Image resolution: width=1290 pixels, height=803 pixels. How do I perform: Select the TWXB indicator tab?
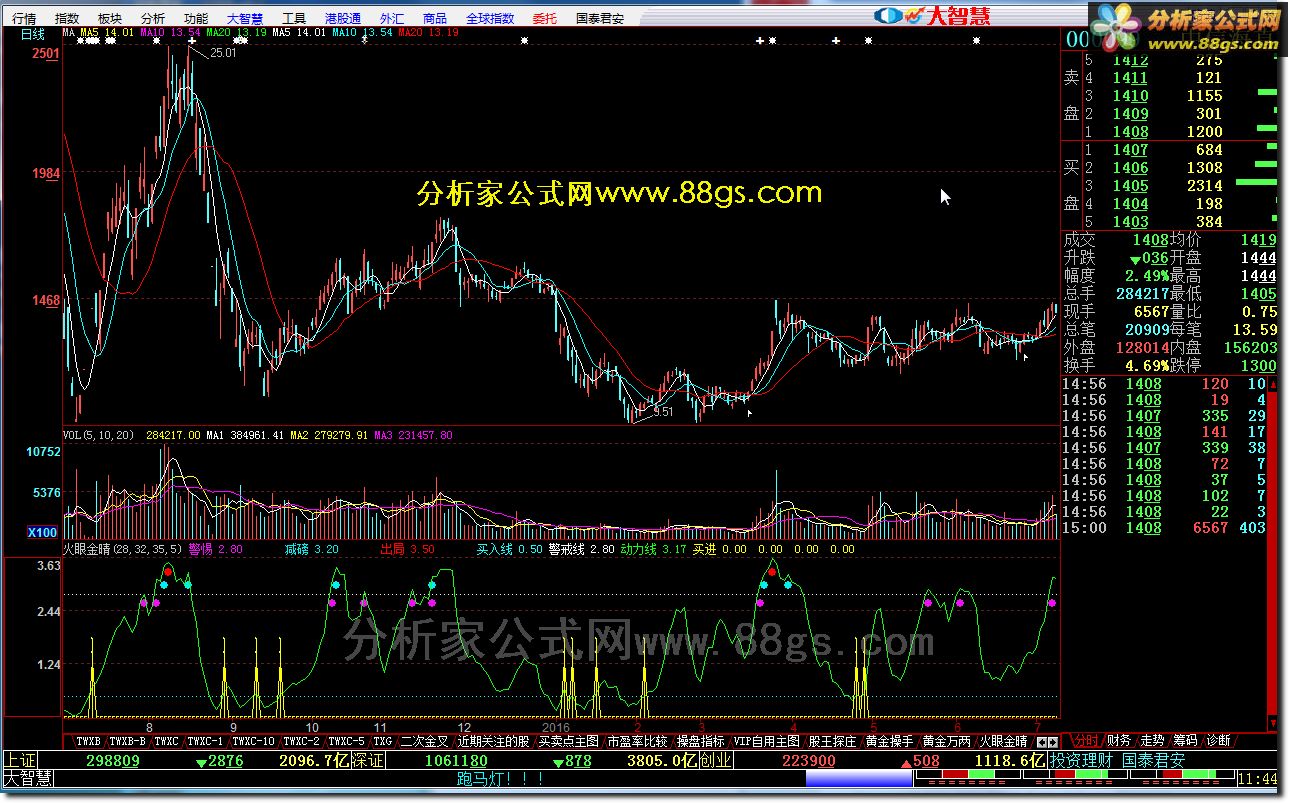pyautogui.click(x=89, y=741)
